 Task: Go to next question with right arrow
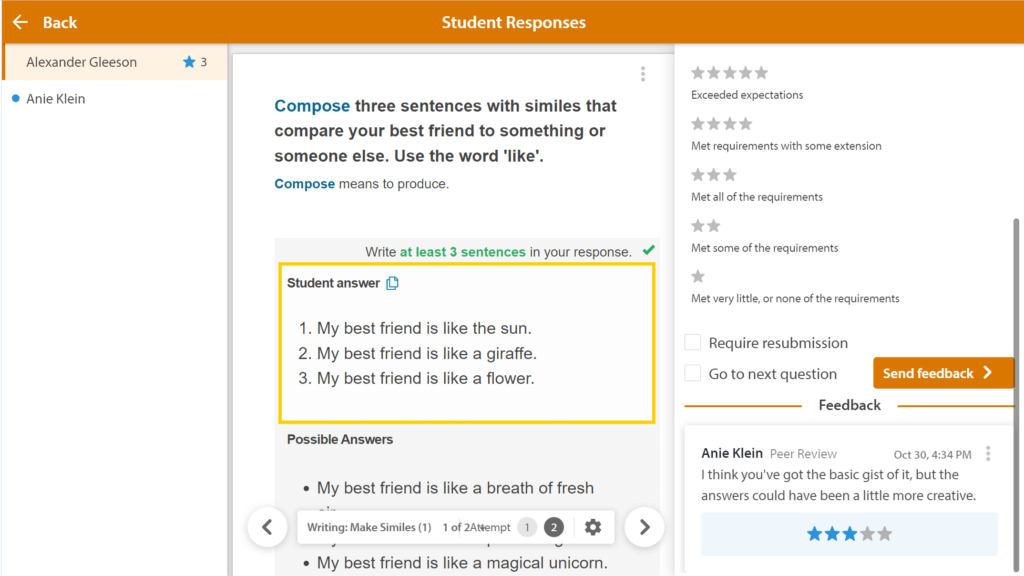644,527
